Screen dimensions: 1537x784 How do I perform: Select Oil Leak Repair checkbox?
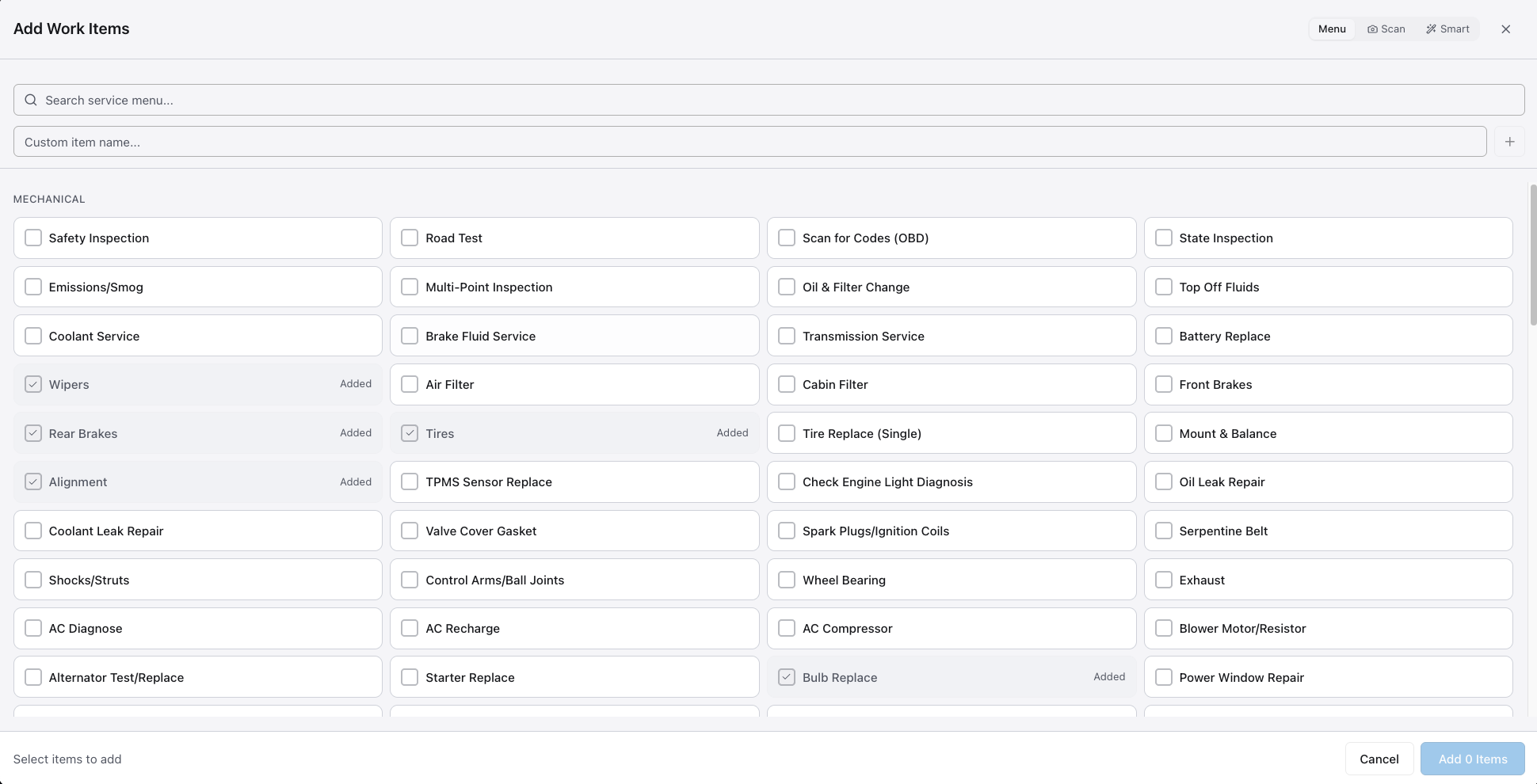1163,481
